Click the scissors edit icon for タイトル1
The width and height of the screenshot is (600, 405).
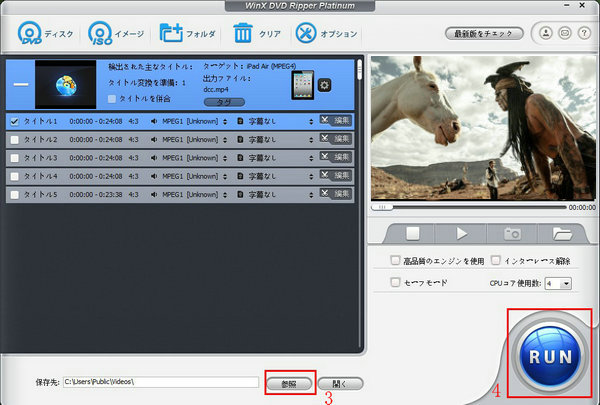click(325, 120)
